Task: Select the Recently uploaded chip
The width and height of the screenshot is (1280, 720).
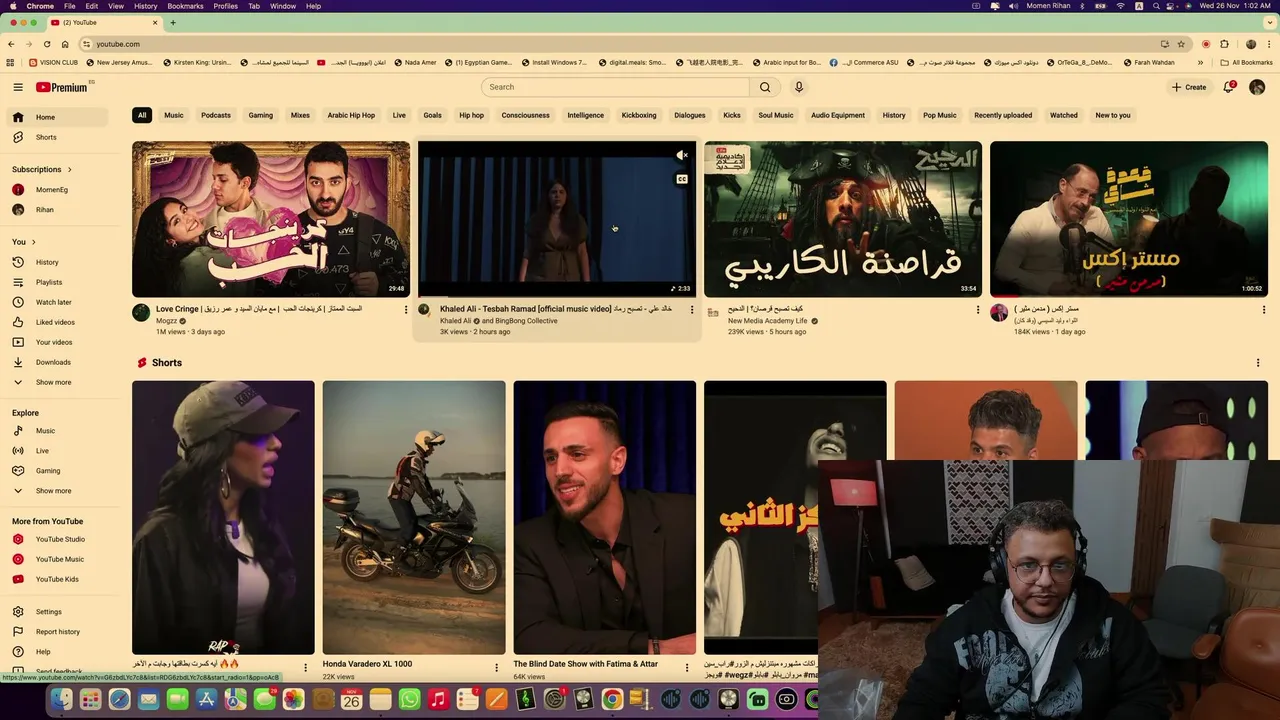Action: [x=1003, y=115]
